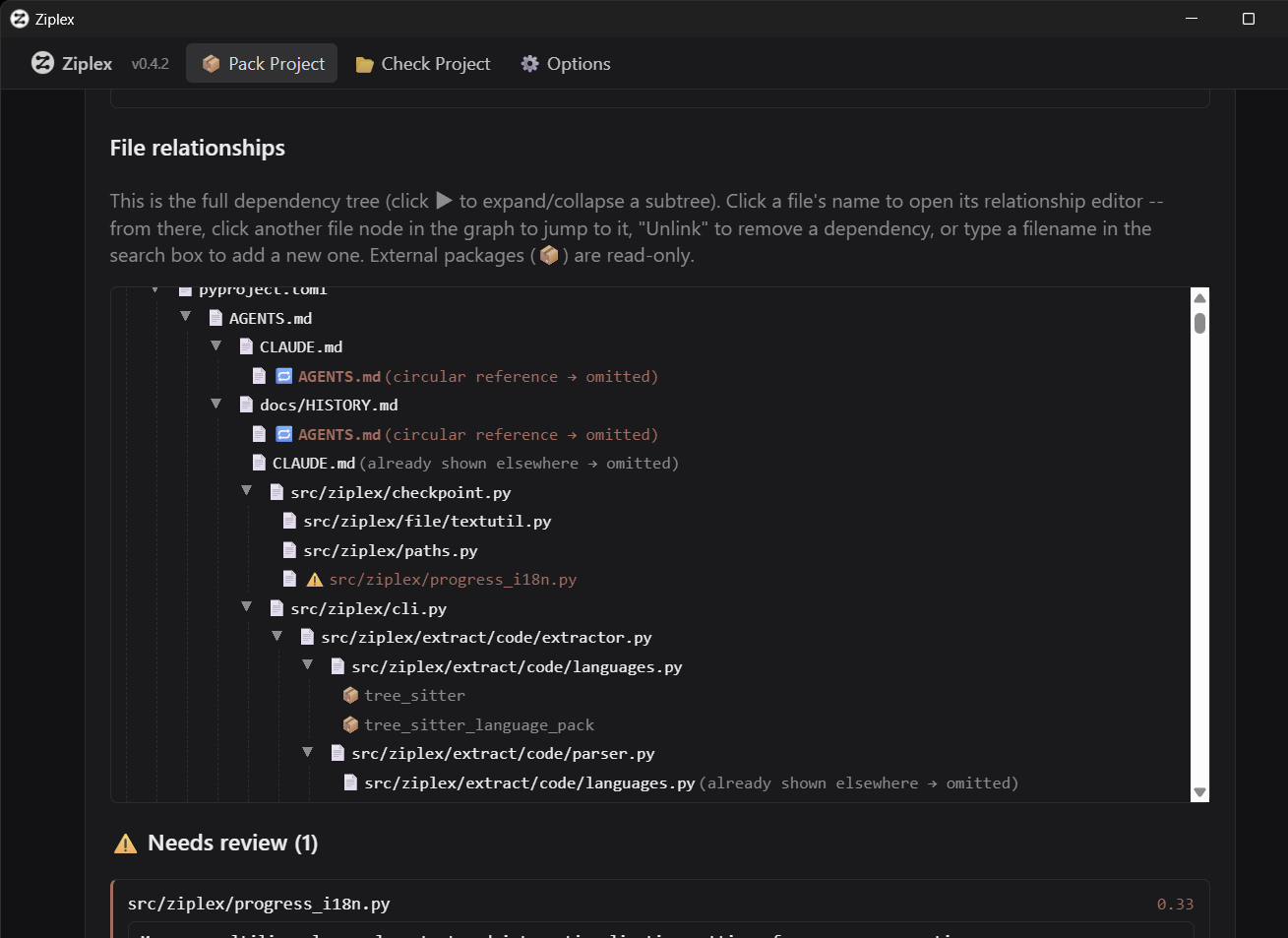Open docs/HISTORY.md relationship editor
The width and height of the screenshot is (1288, 938).
click(329, 405)
